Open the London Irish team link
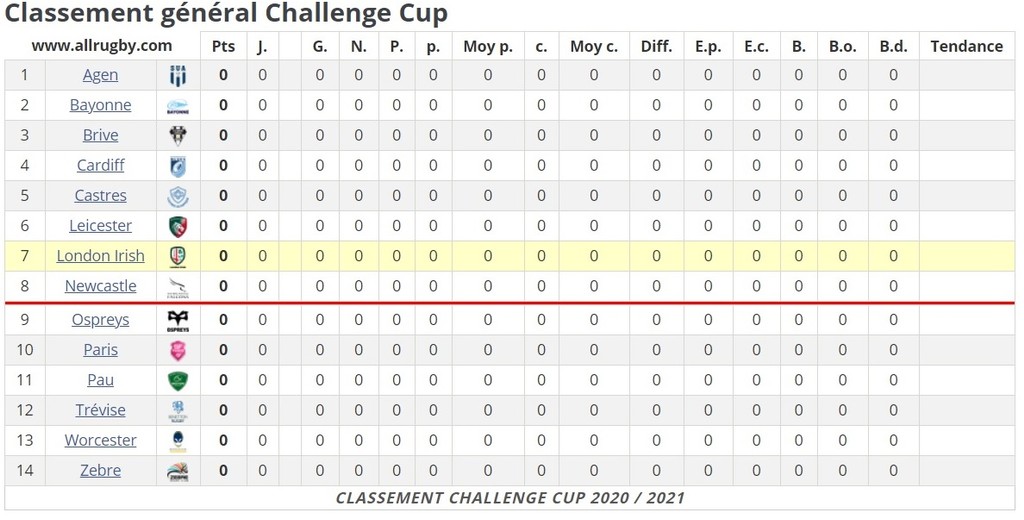The image size is (1024, 520). click(101, 255)
